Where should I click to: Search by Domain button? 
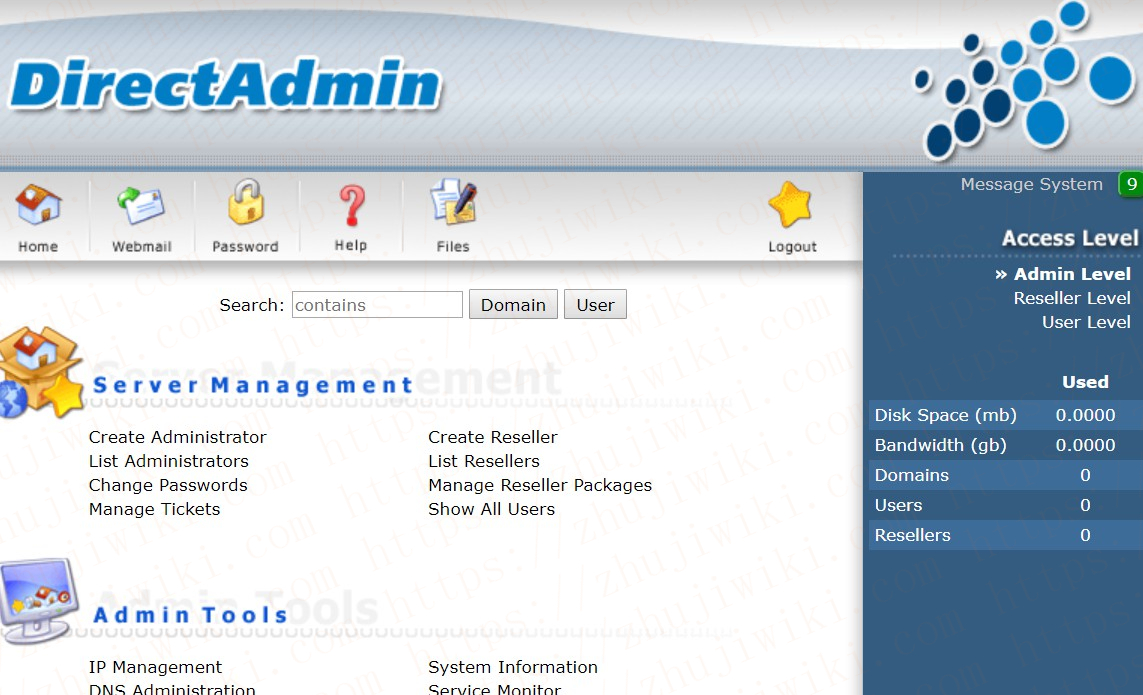(513, 305)
